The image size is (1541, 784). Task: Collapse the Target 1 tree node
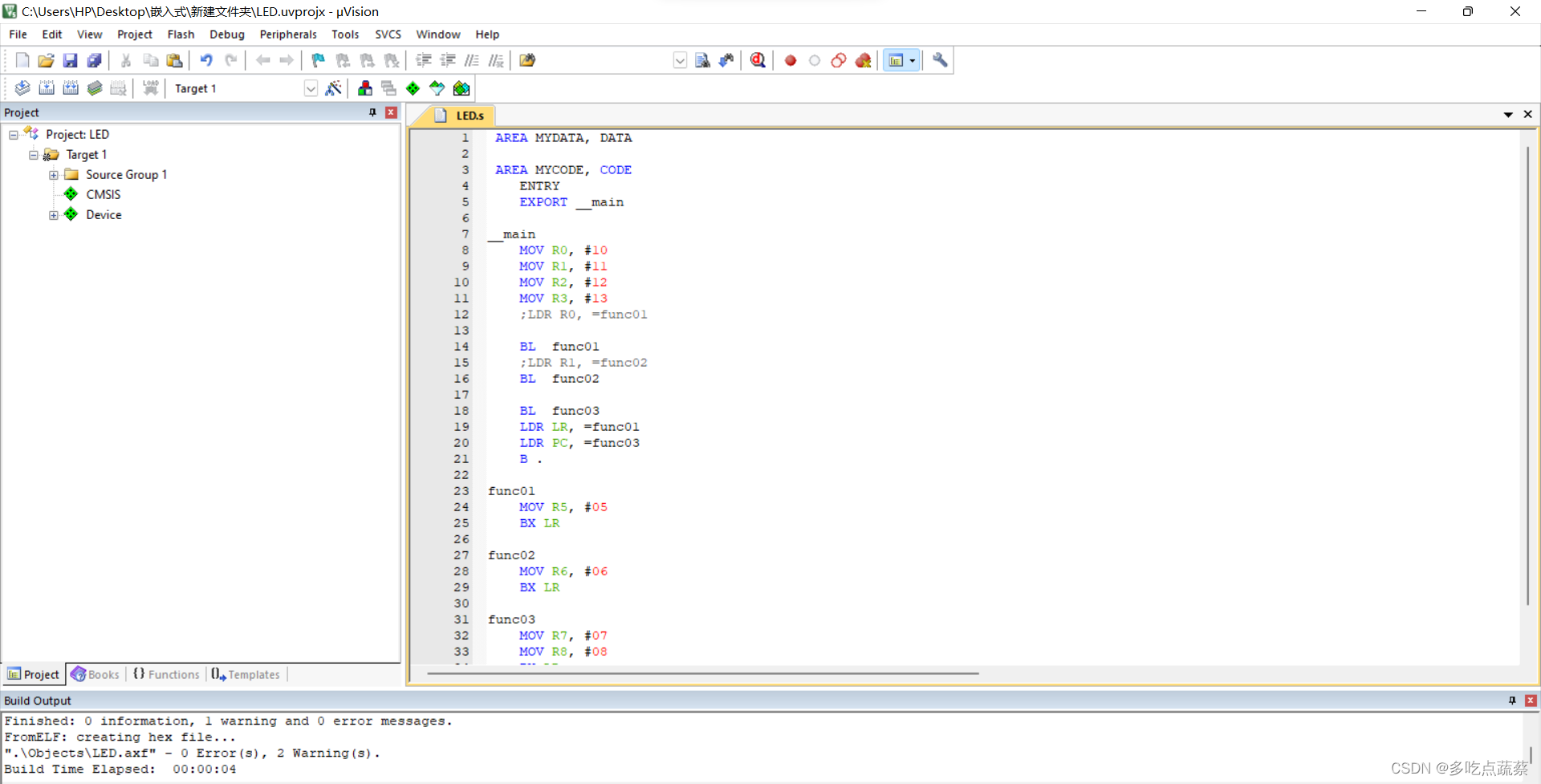(34, 155)
